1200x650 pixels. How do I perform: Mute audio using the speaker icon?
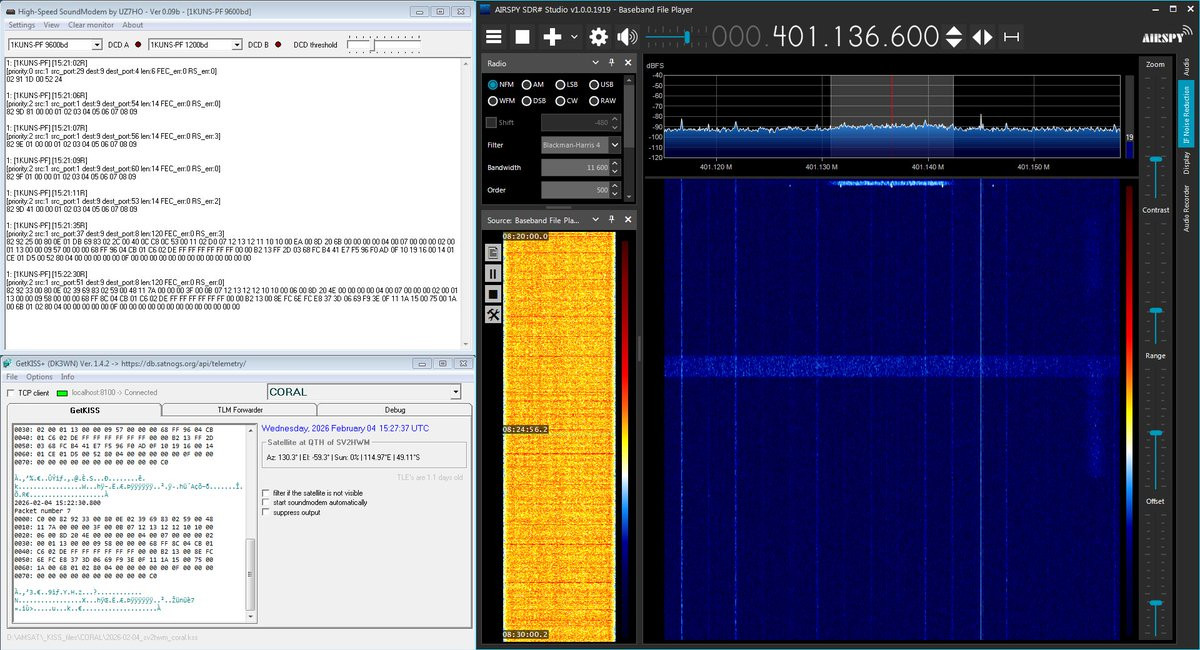tap(627, 37)
